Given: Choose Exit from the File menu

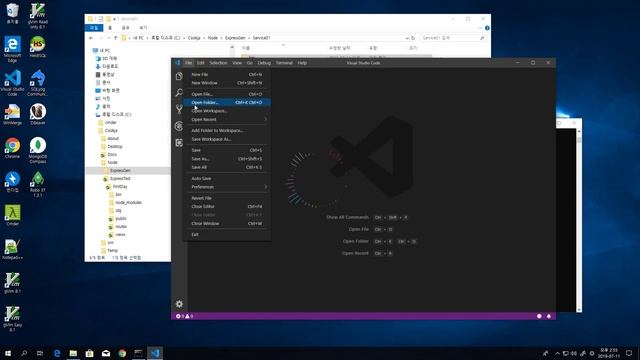Looking at the screenshot, I should click(227, 235).
